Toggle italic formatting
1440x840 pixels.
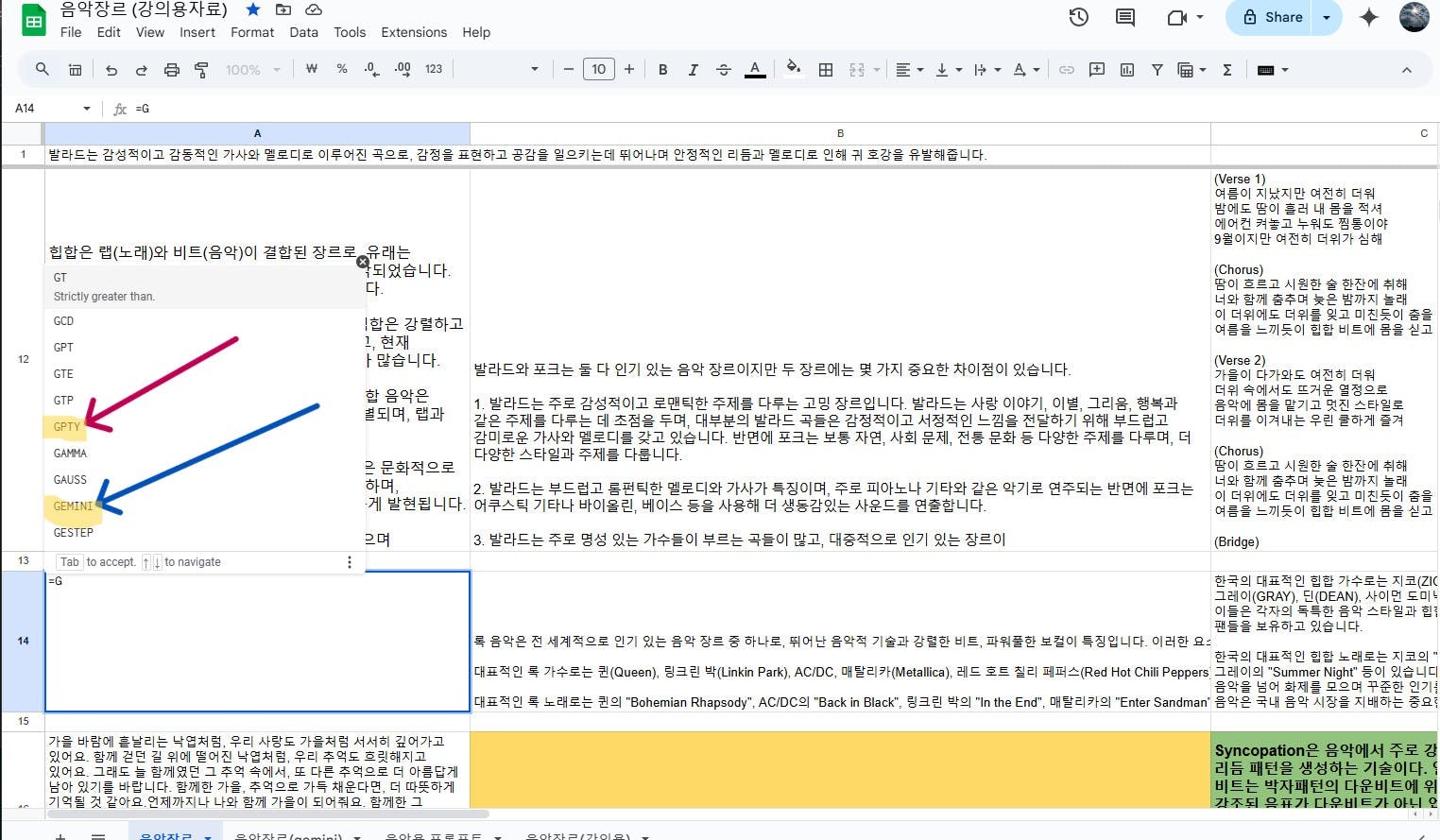tap(694, 69)
